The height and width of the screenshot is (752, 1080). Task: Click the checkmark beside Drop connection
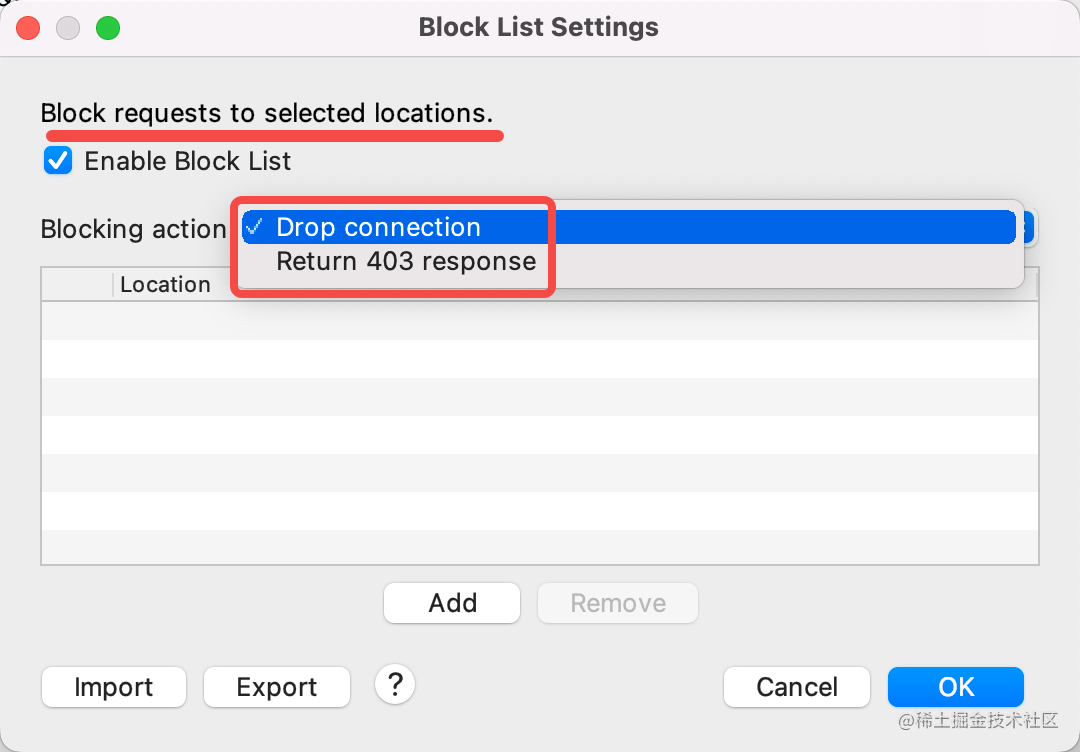[254, 227]
